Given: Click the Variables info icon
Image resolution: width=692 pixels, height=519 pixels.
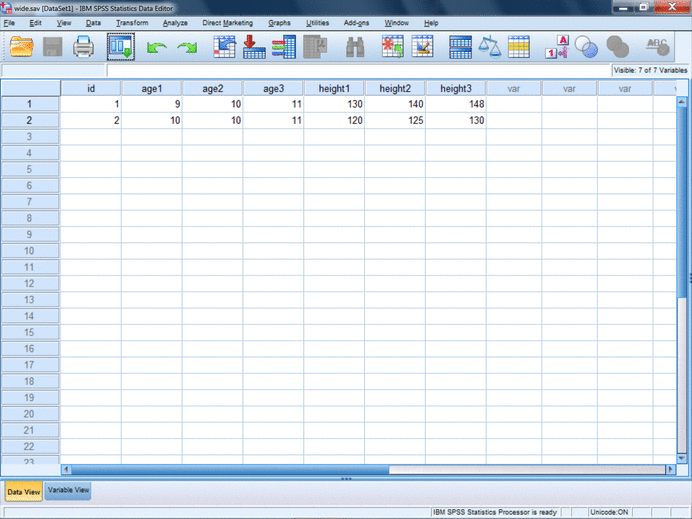Looking at the screenshot, I should pos(284,47).
